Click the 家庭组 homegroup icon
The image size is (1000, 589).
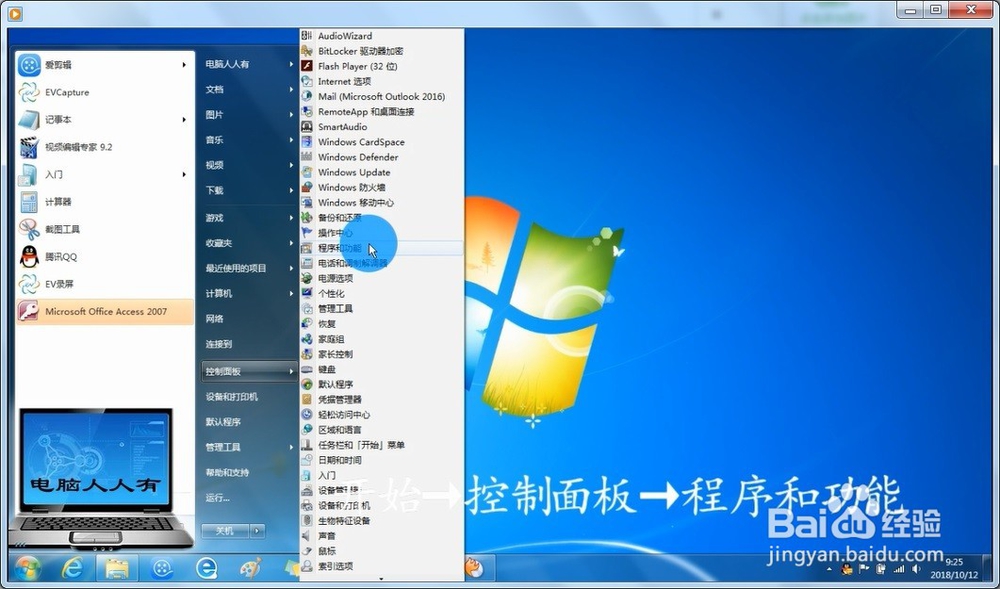(x=307, y=339)
